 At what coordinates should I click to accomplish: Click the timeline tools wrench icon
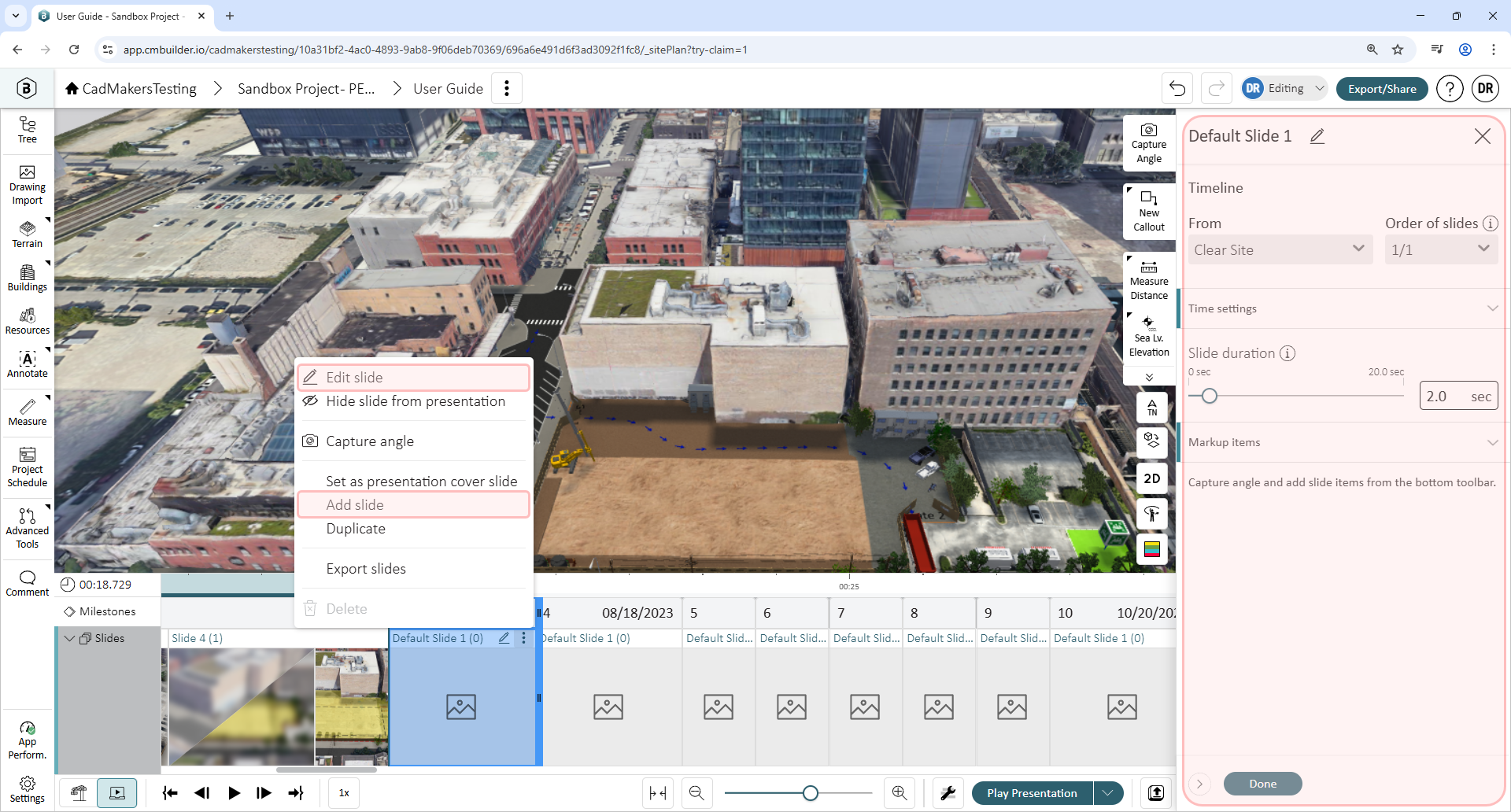pos(948,793)
